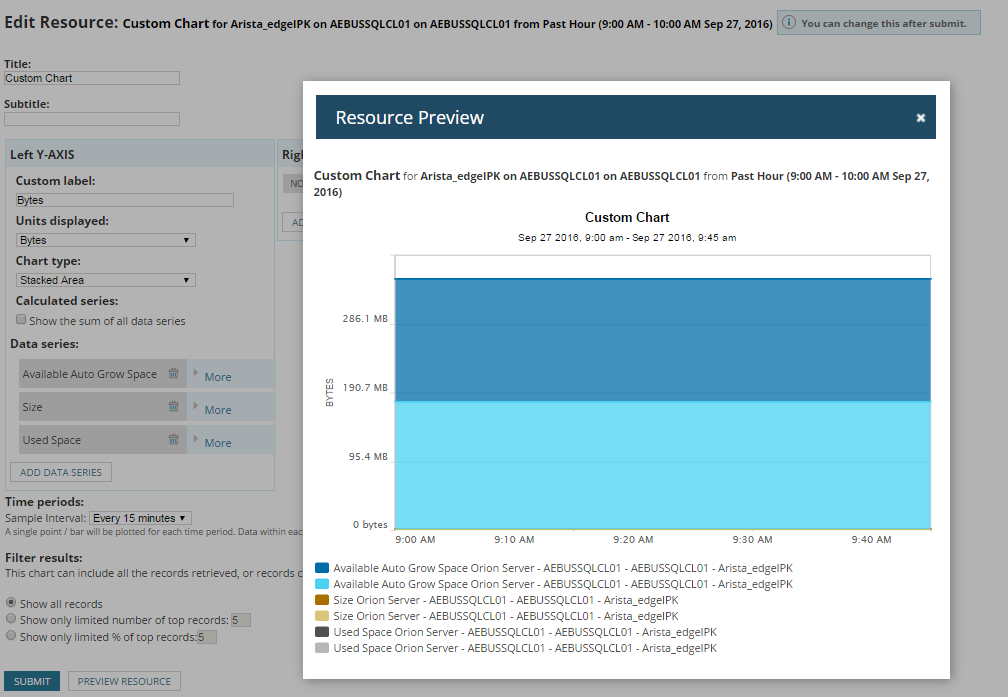Open the Units displayed dropdown

coord(105,240)
